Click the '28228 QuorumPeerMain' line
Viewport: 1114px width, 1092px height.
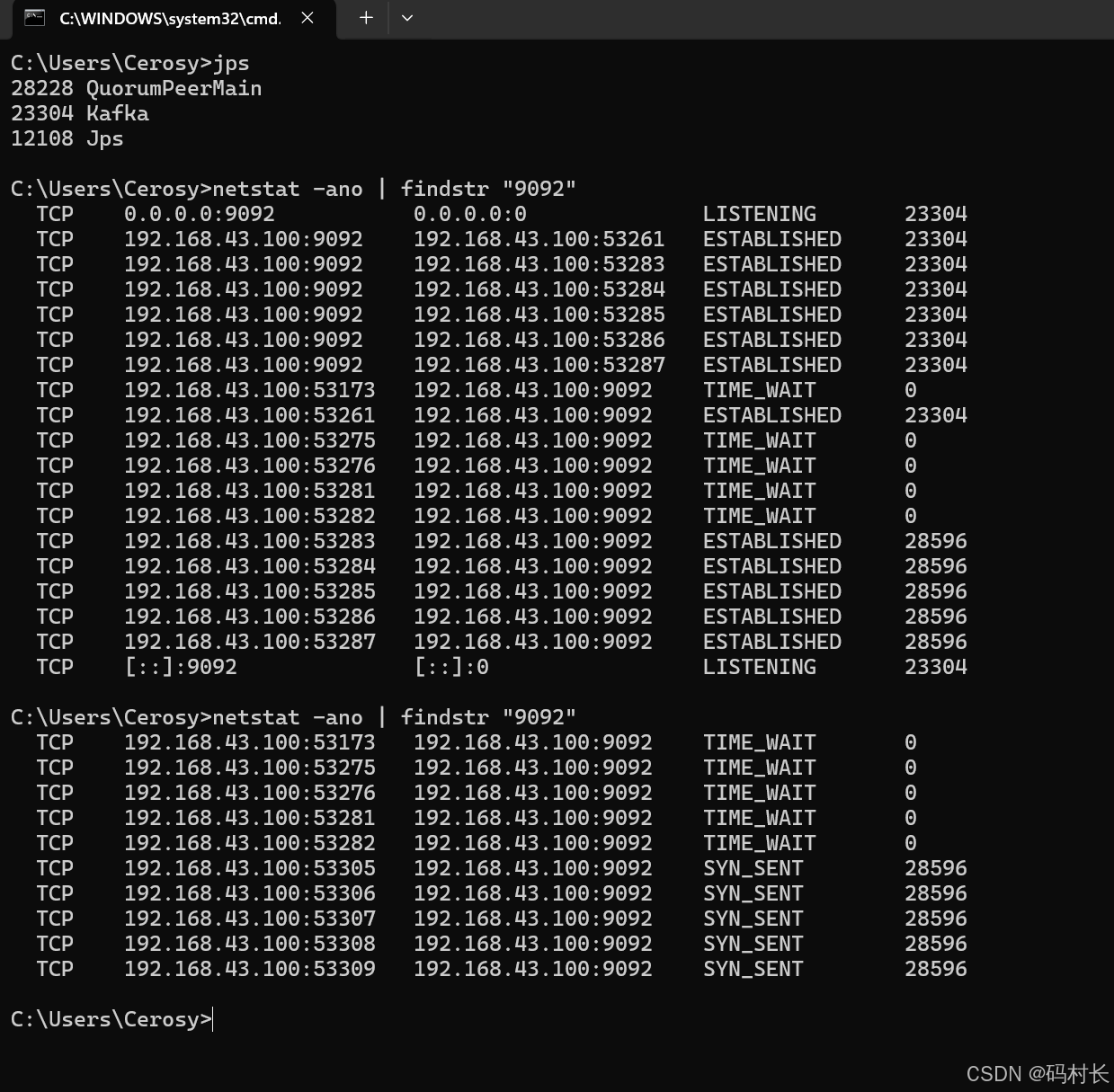[137, 88]
